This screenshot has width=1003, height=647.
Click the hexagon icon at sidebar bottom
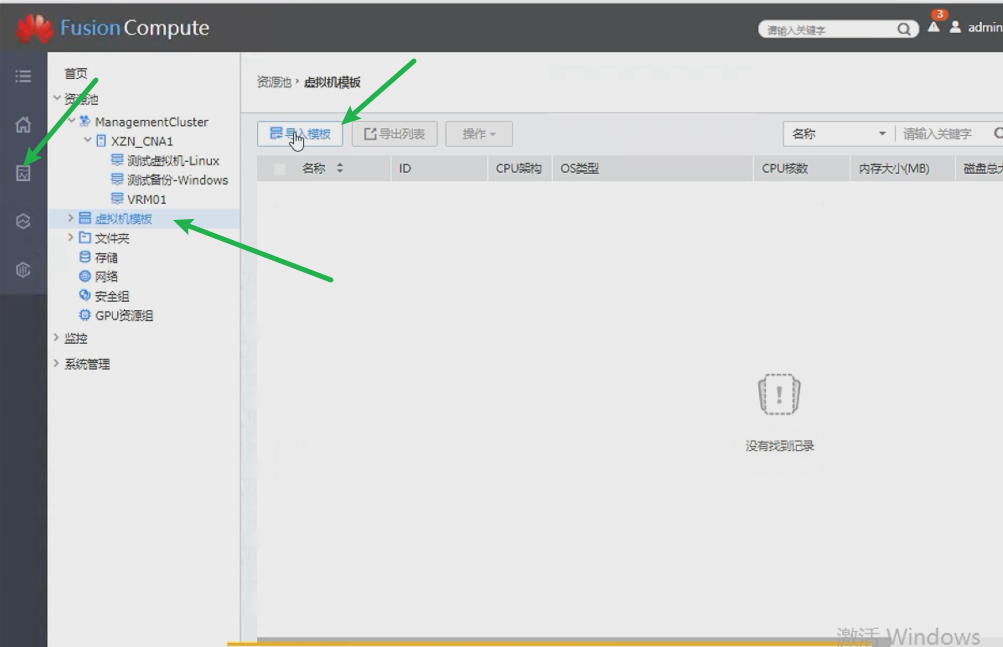point(23,270)
